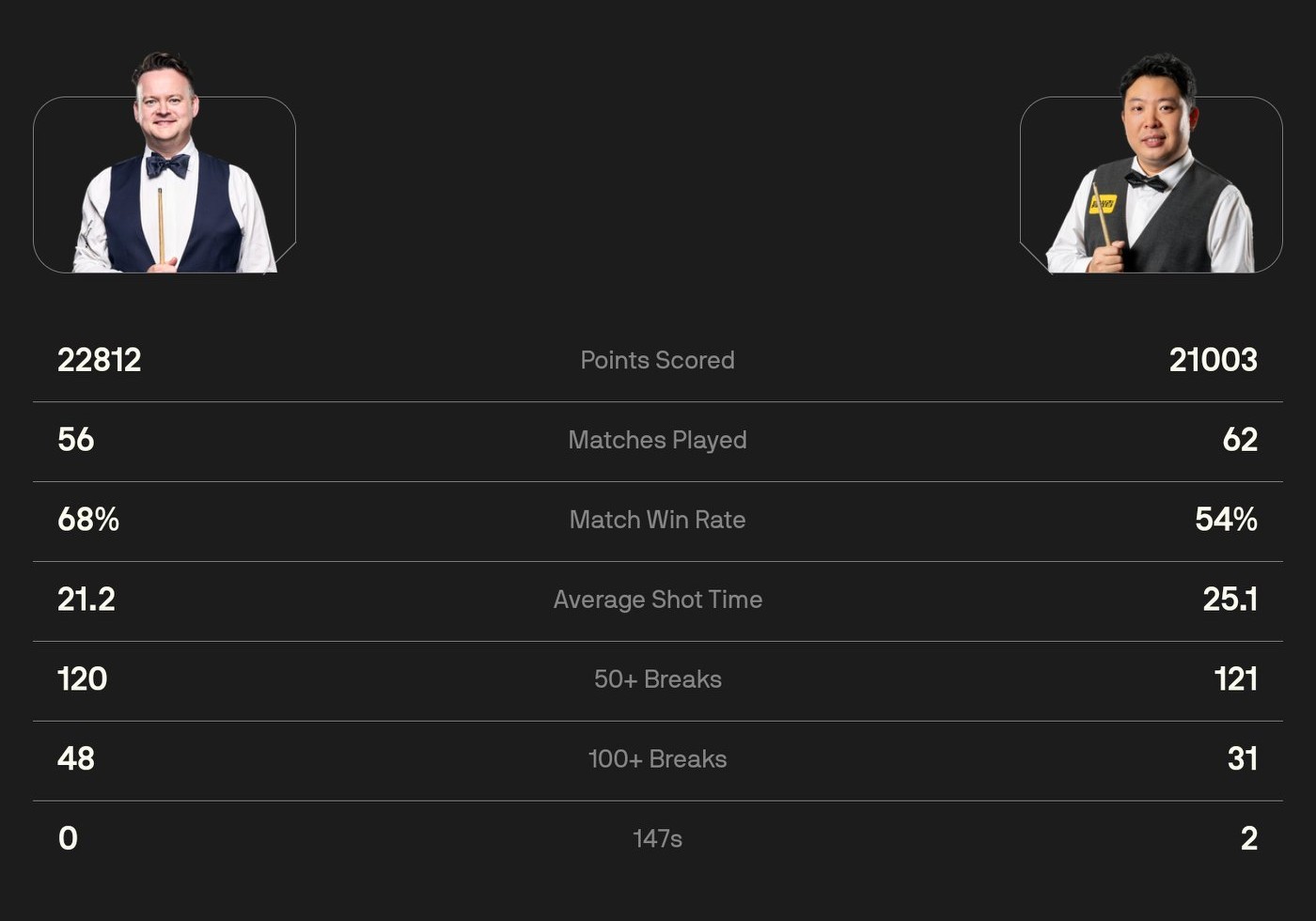Select the 54% match win rate value

[1226, 520]
